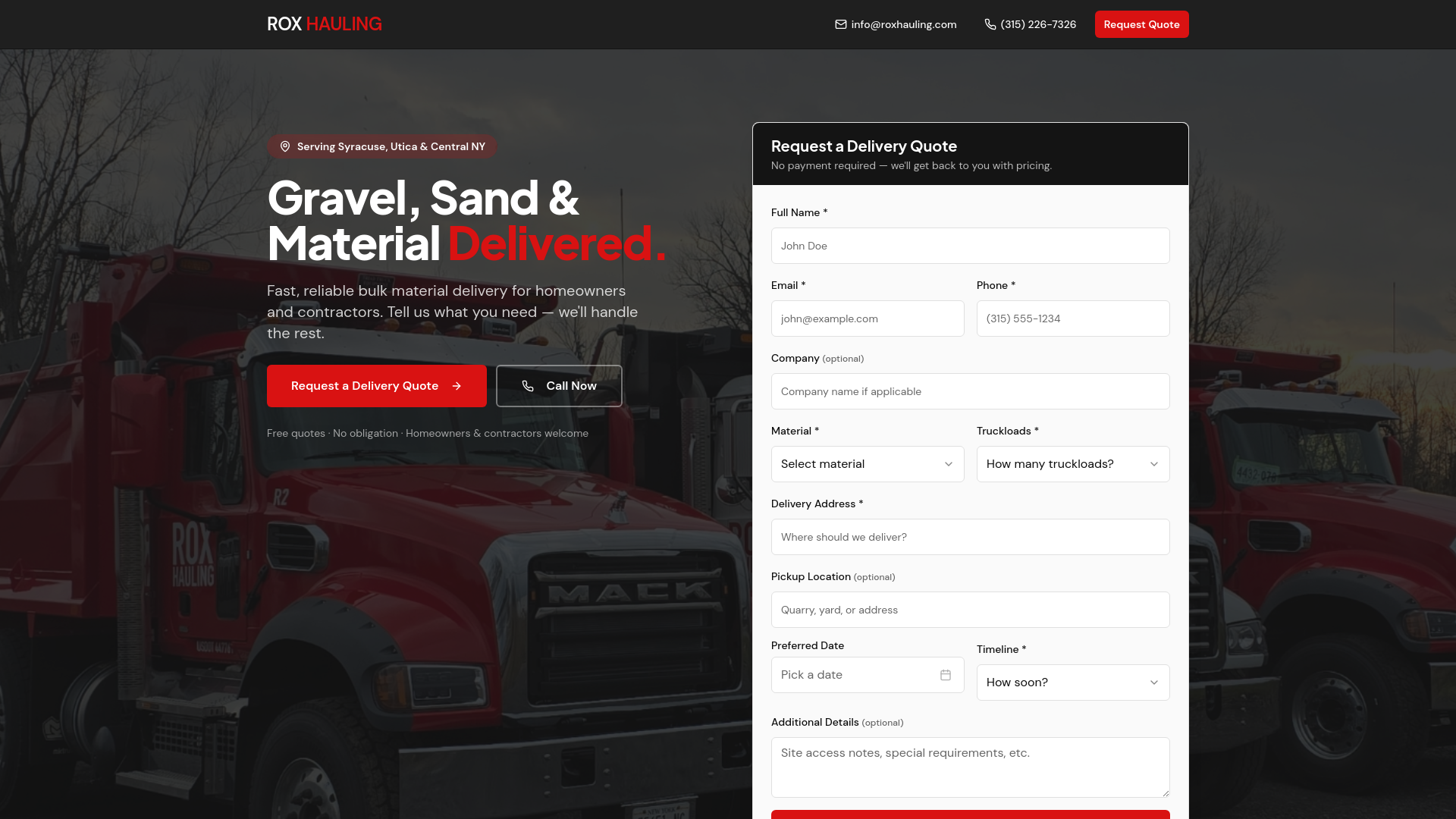Click the Free quotes · No obligation text line
Viewport: 1456px width, 819px height.
point(428,433)
